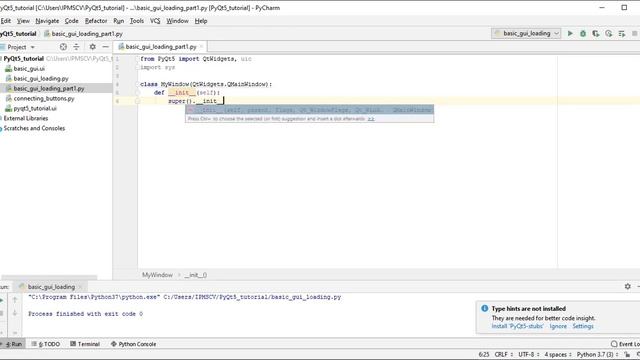Click the green Debug bug icon
Image resolution: width=640 pixels, height=360 pixels.
583,33
